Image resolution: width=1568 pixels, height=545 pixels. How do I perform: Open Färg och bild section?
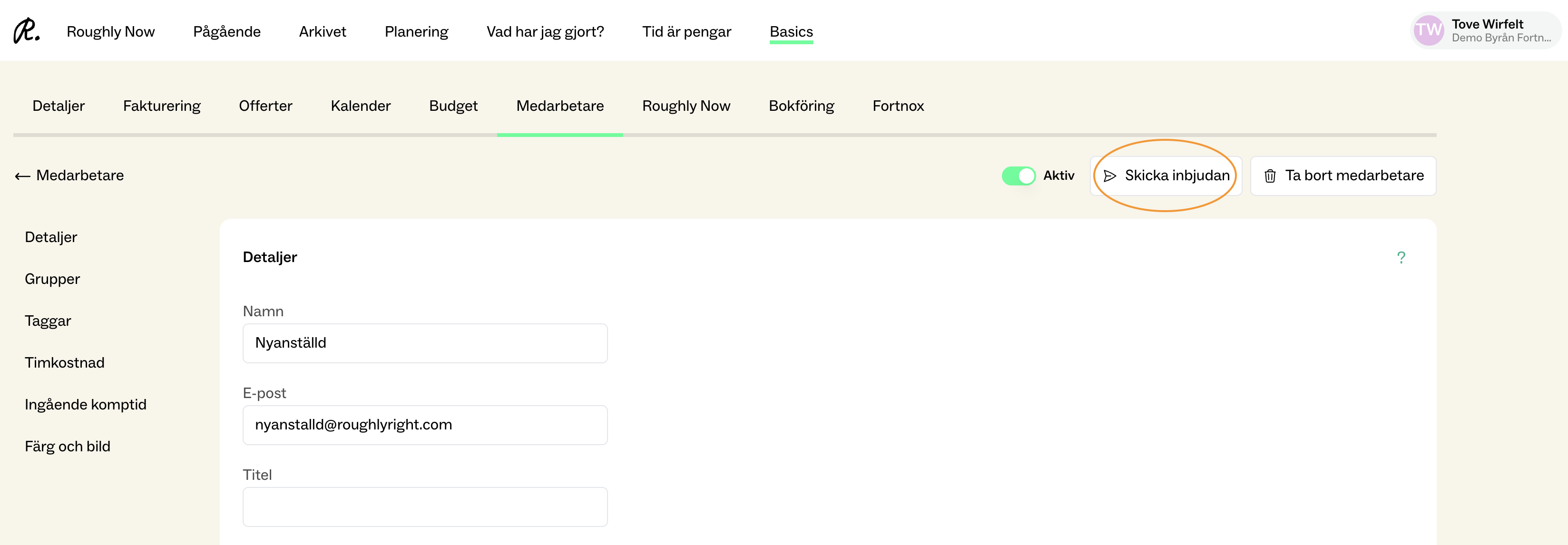(68, 447)
